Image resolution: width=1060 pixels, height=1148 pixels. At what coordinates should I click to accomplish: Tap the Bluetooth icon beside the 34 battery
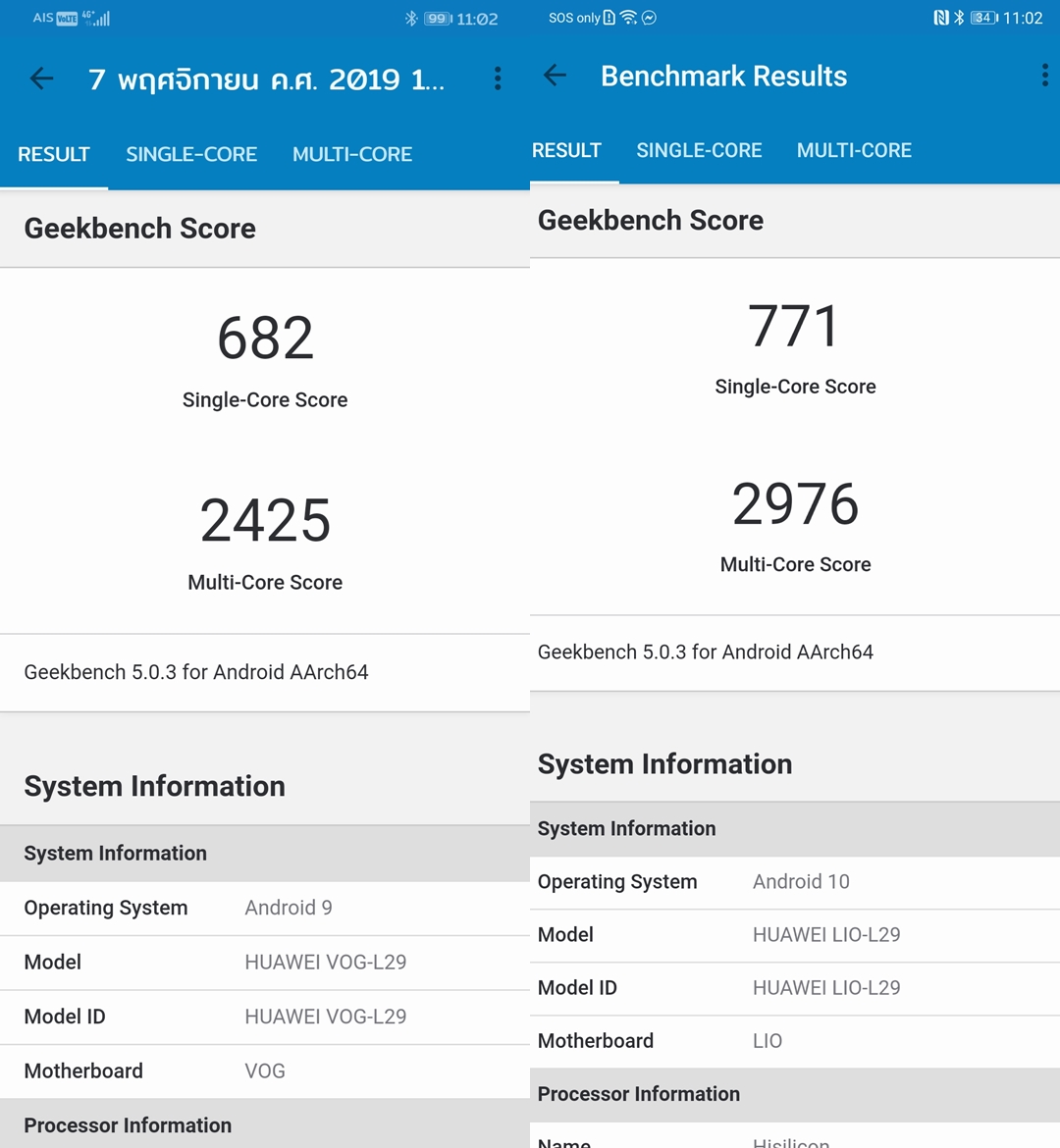click(959, 18)
